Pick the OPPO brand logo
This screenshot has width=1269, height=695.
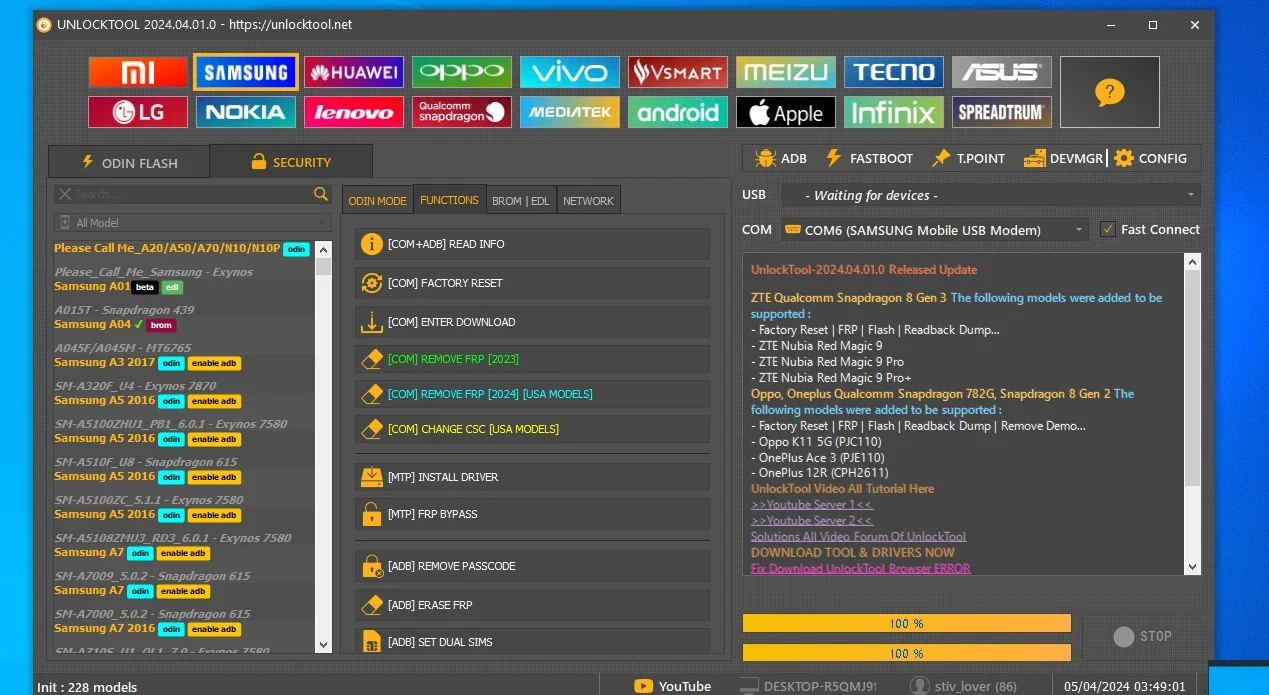(x=462, y=72)
